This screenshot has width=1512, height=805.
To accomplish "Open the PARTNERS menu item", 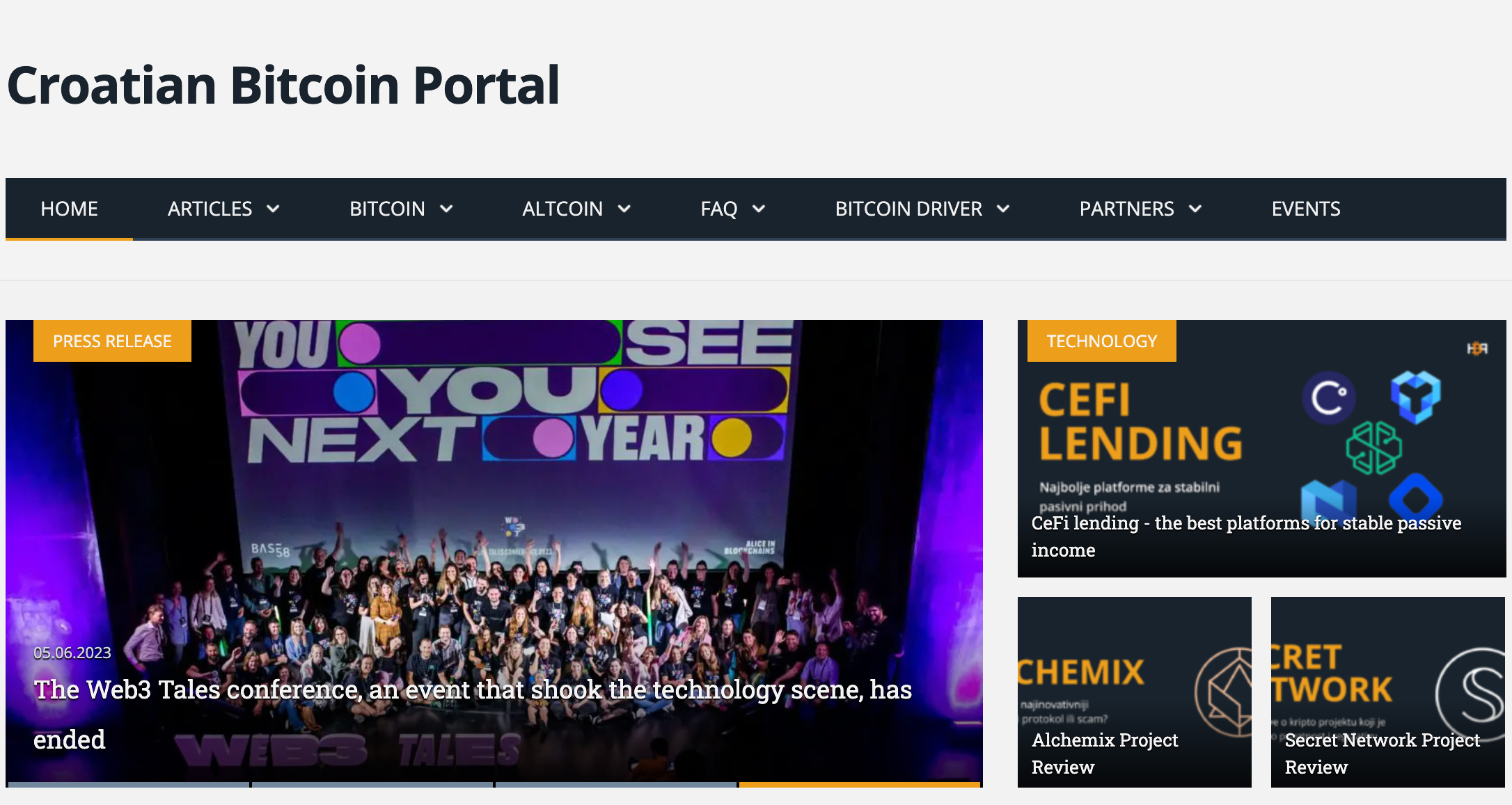I will click(1126, 209).
